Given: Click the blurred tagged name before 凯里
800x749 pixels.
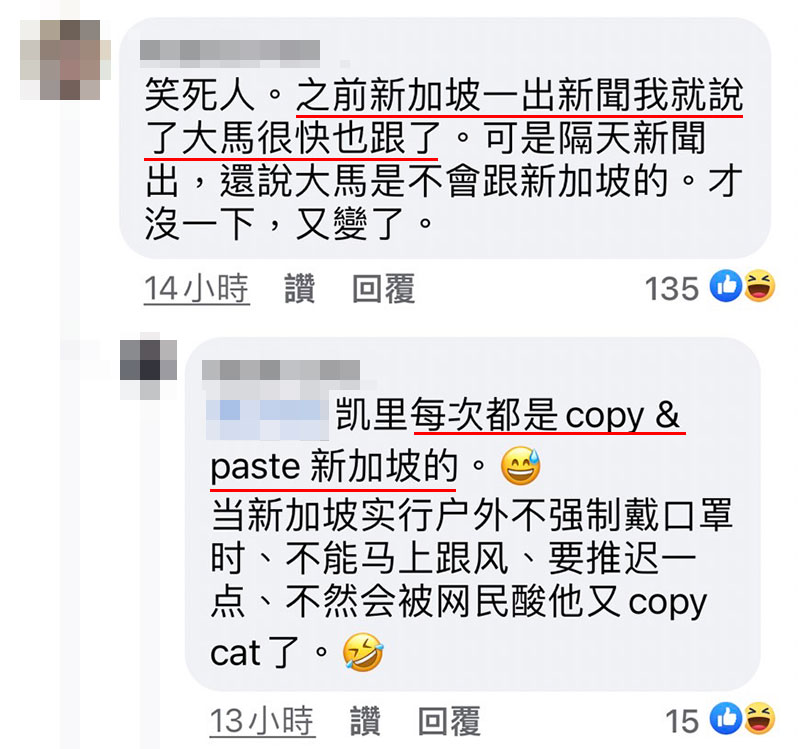Looking at the screenshot, I should 267,416.
